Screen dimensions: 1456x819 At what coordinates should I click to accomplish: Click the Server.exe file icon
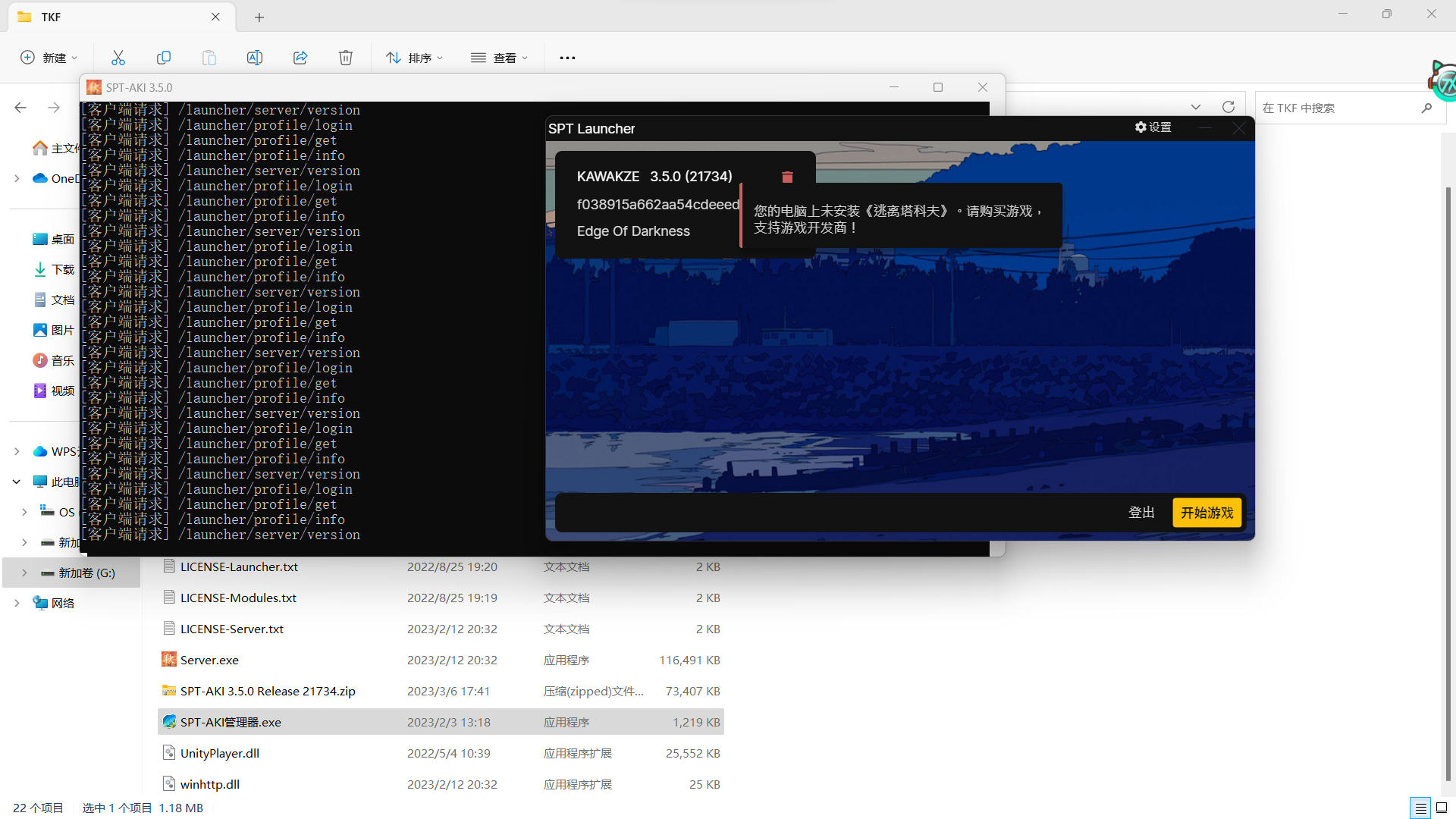point(169,660)
